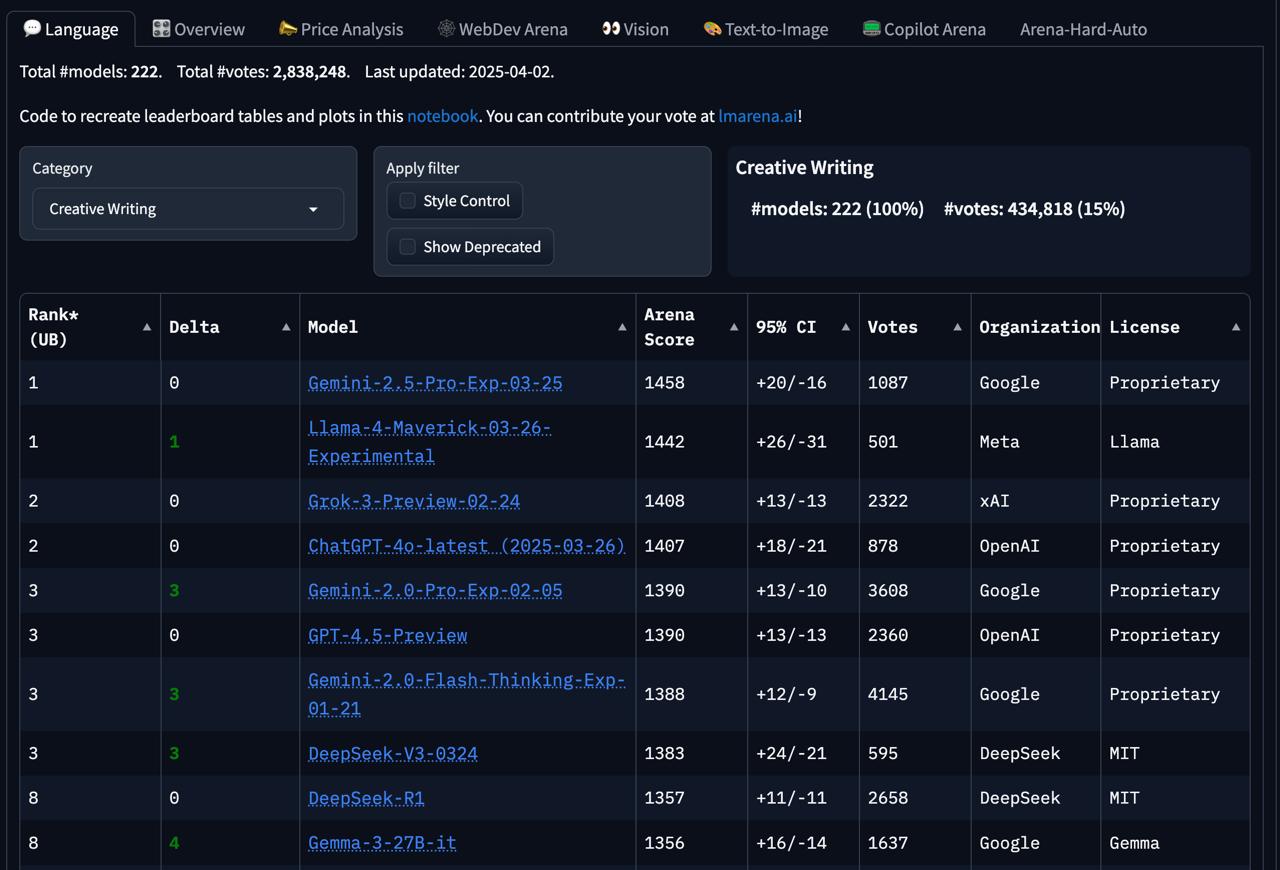Sort by Delta column arrow

(x=286, y=327)
